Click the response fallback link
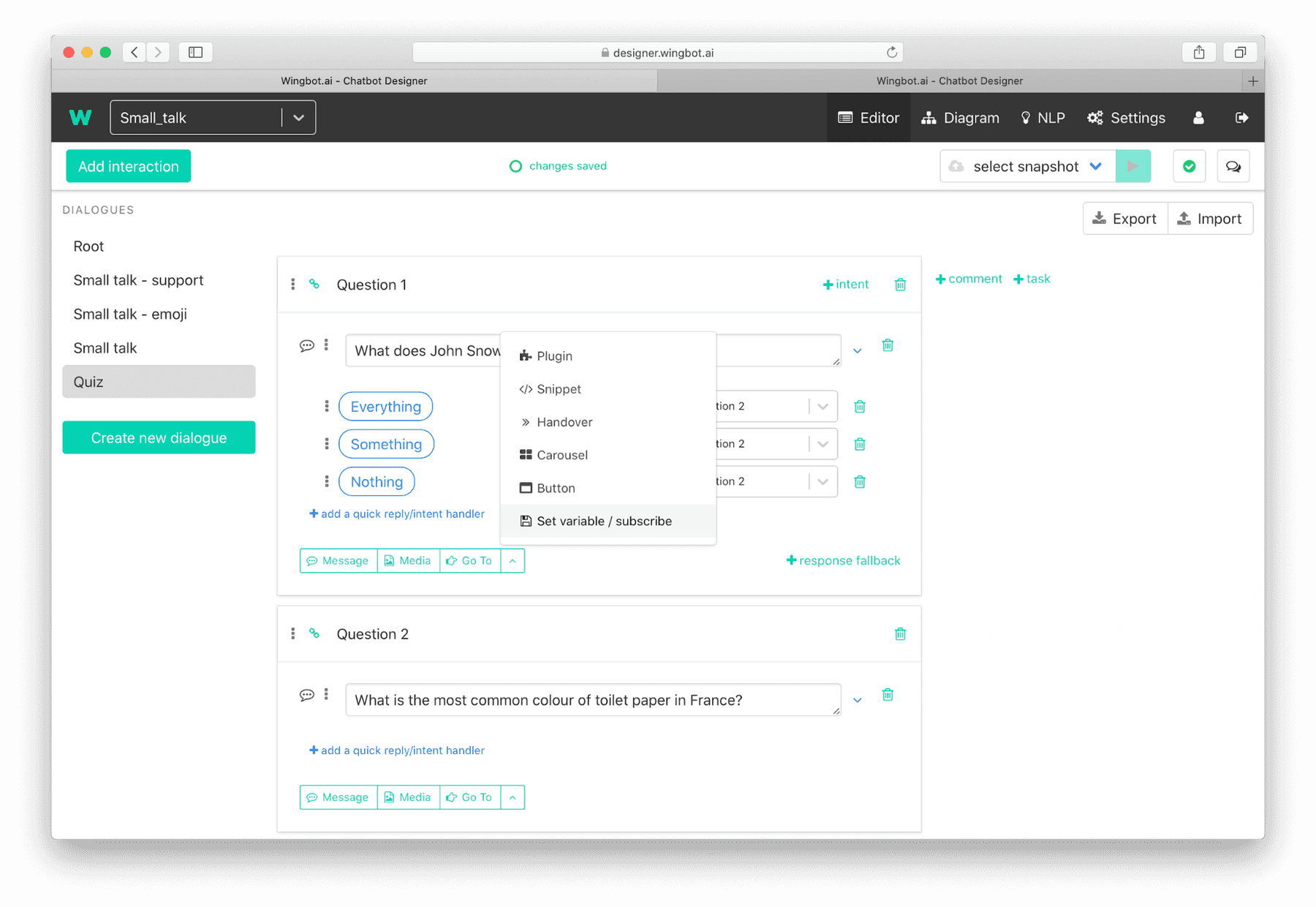The height and width of the screenshot is (907, 1316). (843, 560)
